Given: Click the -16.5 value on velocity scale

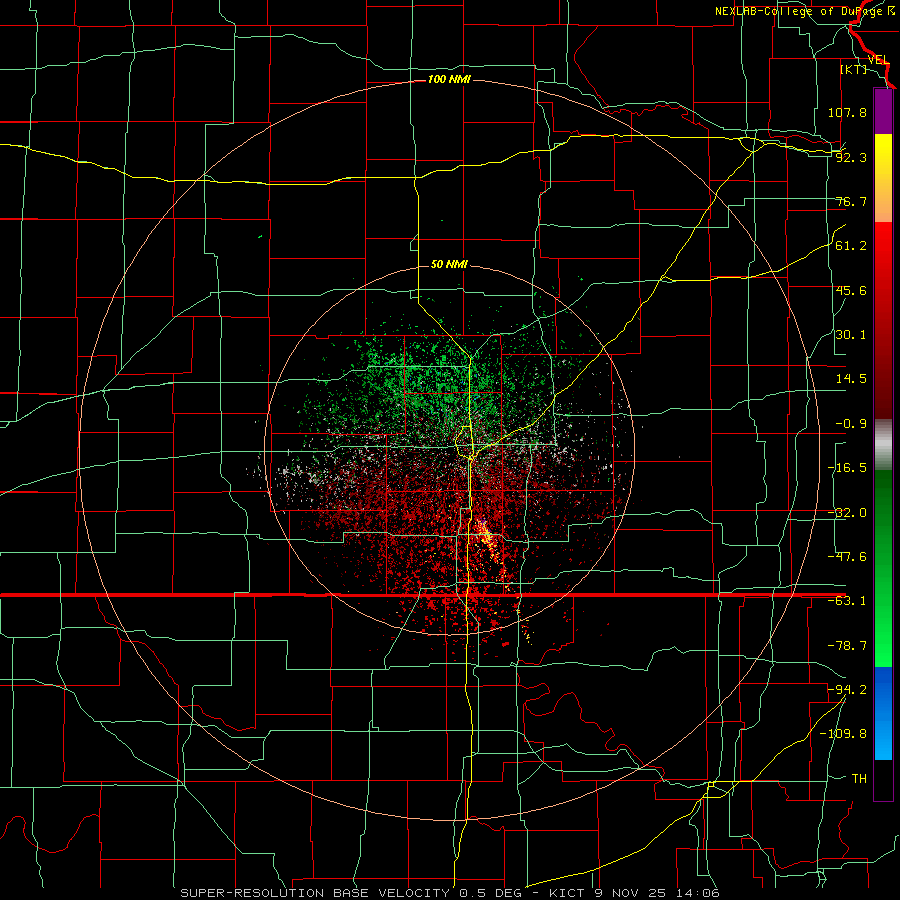Looking at the screenshot, I should pyautogui.click(x=847, y=468).
